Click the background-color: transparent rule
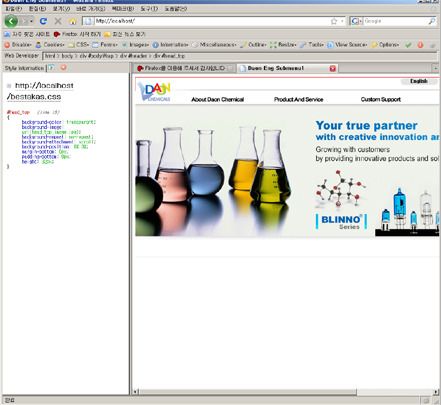Screen dimensions: 441x405 [x=59, y=122]
